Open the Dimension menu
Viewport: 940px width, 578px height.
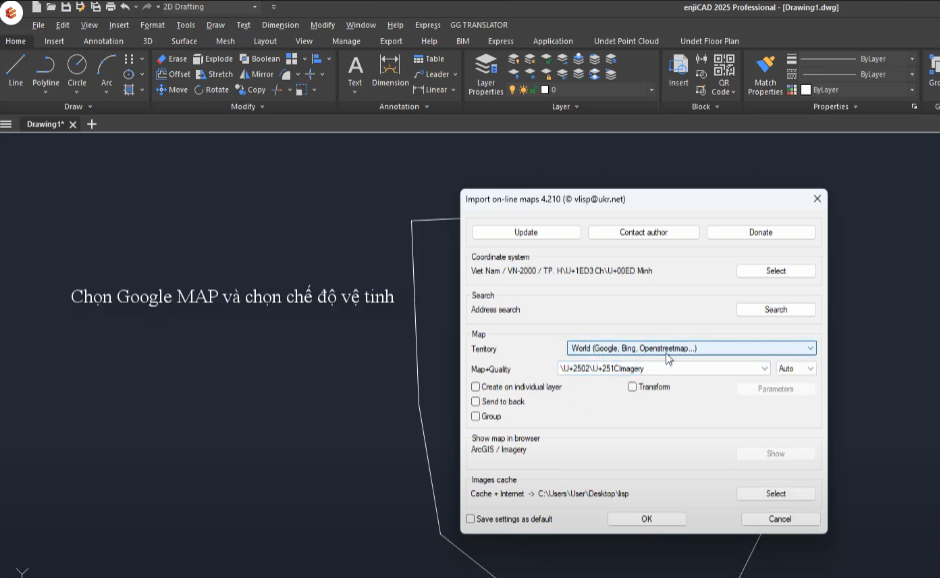click(280, 25)
